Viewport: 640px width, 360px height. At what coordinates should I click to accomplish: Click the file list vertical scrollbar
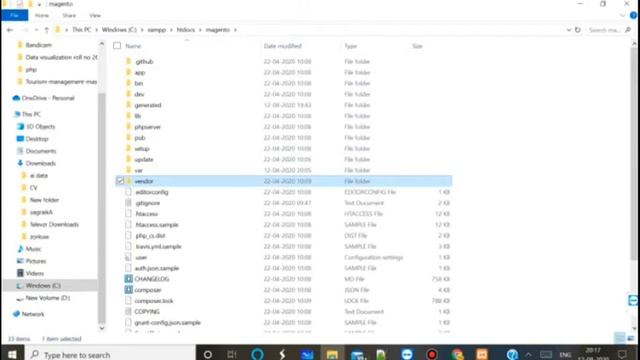(x=634, y=153)
